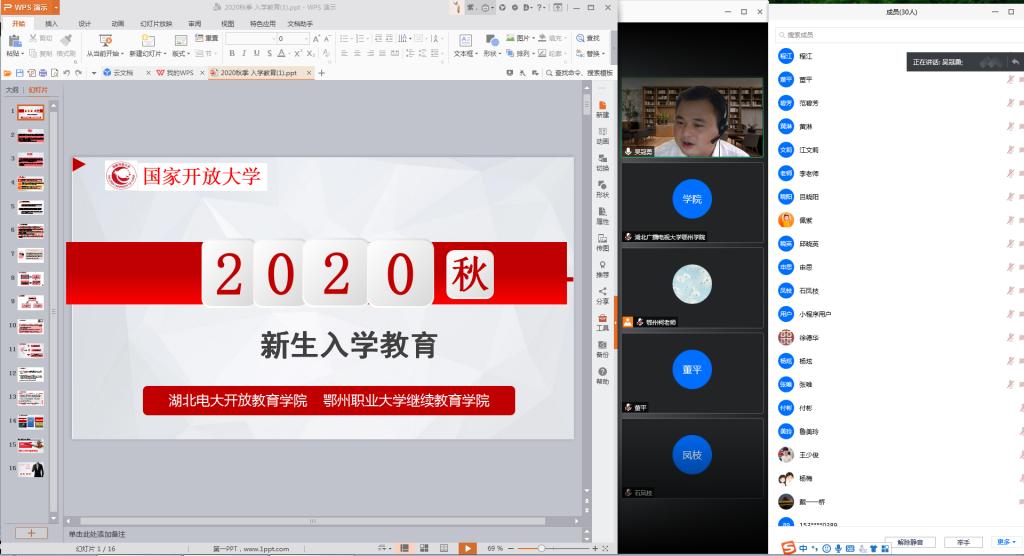This screenshot has width=1024, height=556.
Task: Toggle bold formatting button
Action: pos(231,54)
